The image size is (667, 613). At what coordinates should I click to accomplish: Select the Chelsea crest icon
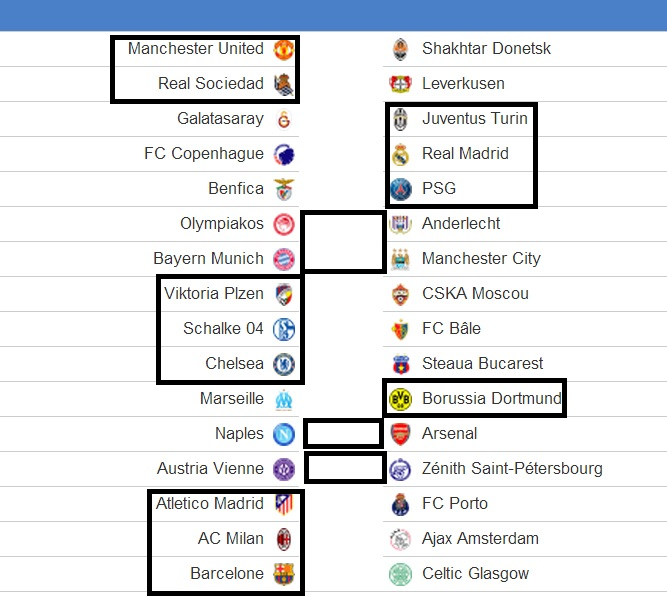[x=284, y=364]
